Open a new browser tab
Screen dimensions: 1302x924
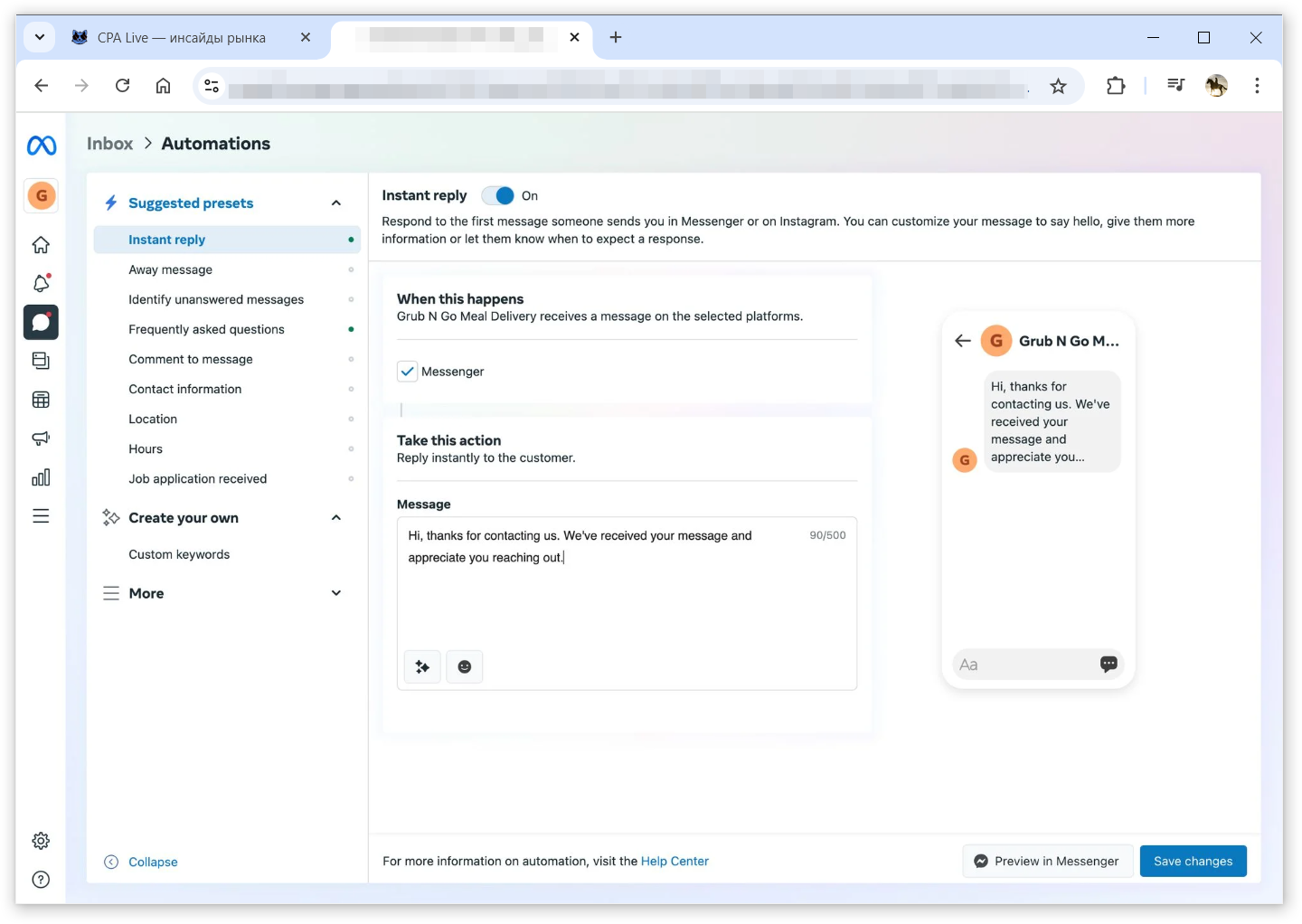point(616,37)
